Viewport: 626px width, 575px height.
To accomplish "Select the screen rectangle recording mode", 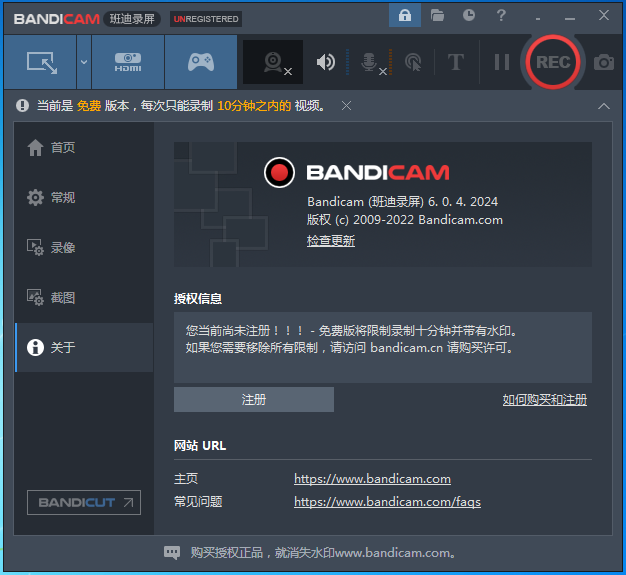I will pos(40,62).
